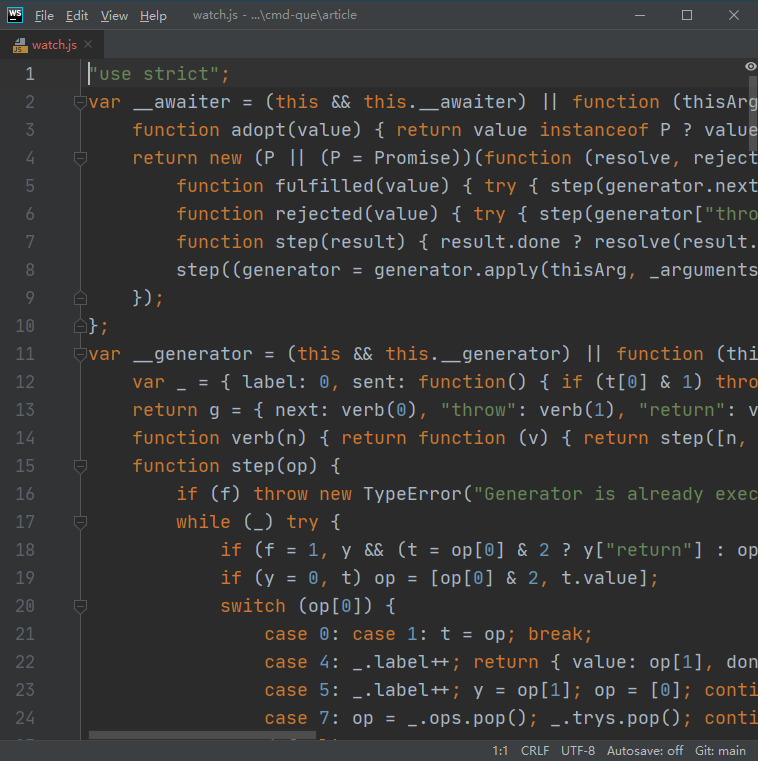Open the Edit menu

point(77,16)
